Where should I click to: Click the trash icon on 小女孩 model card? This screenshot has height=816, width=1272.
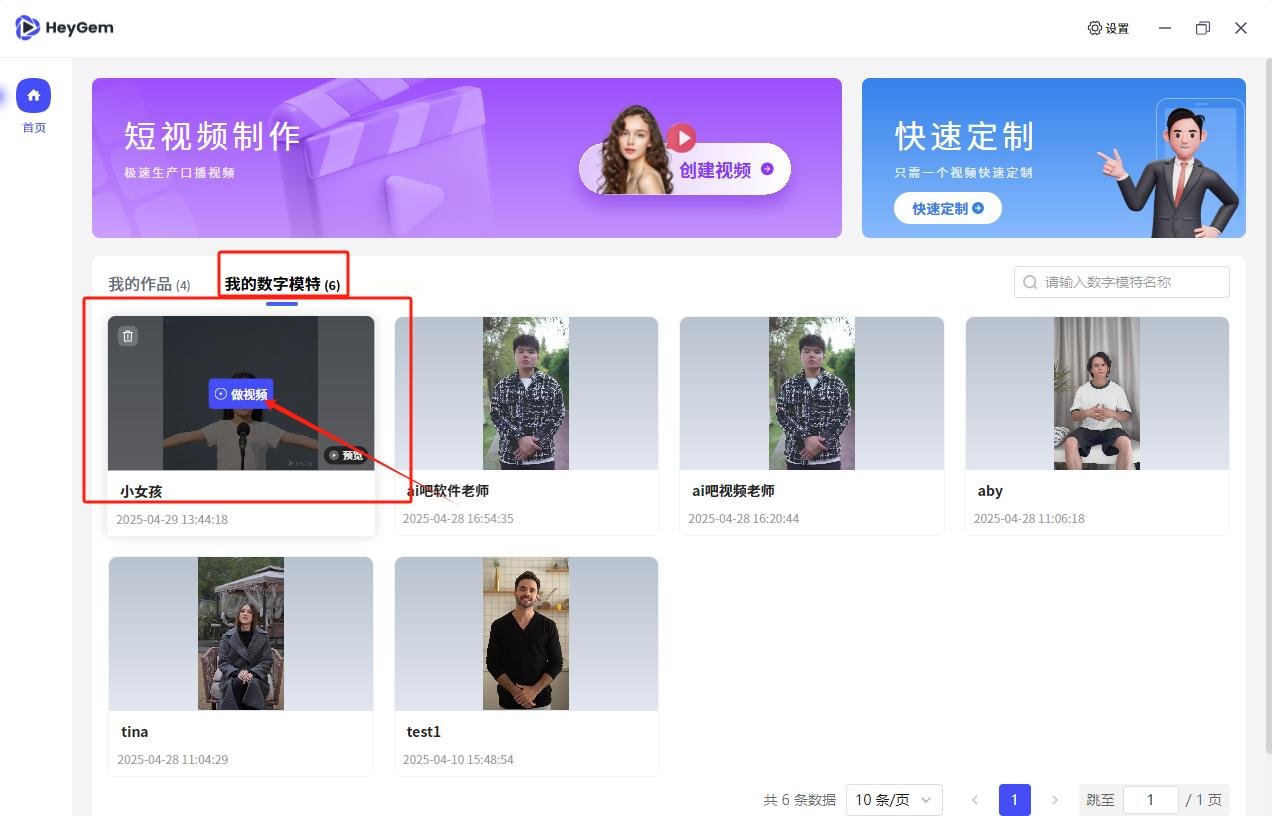127,335
